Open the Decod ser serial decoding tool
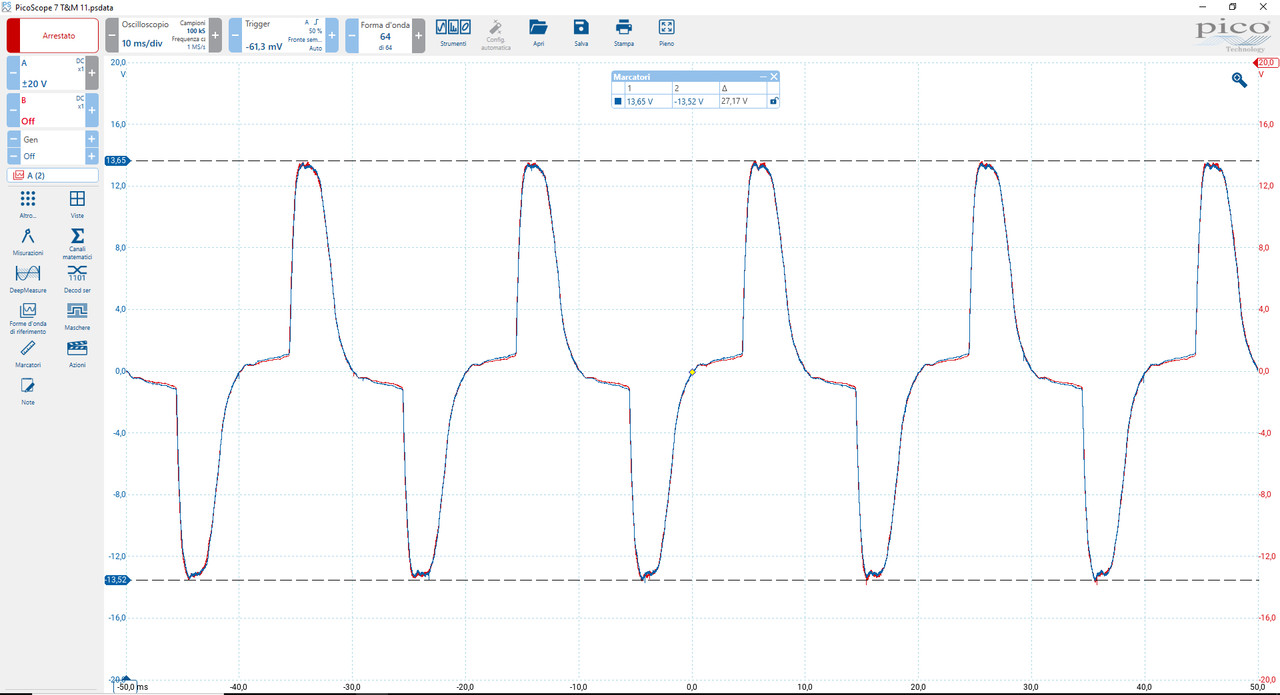1280x695 pixels. (x=77, y=279)
